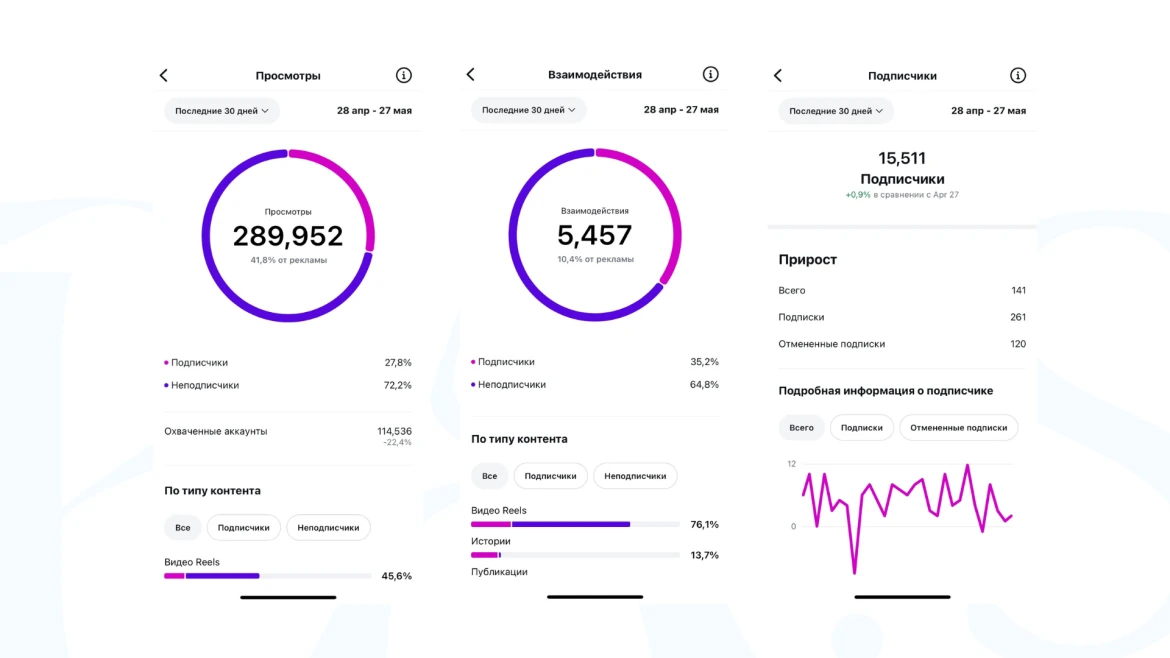This screenshot has width=1170, height=658.
Task: Click the 289,952 views donut chart
Action: (288, 236)
